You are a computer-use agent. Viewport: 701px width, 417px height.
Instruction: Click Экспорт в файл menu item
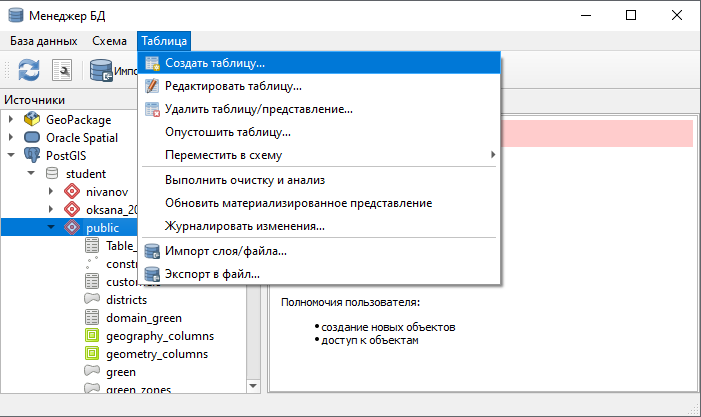coord(212,273)
